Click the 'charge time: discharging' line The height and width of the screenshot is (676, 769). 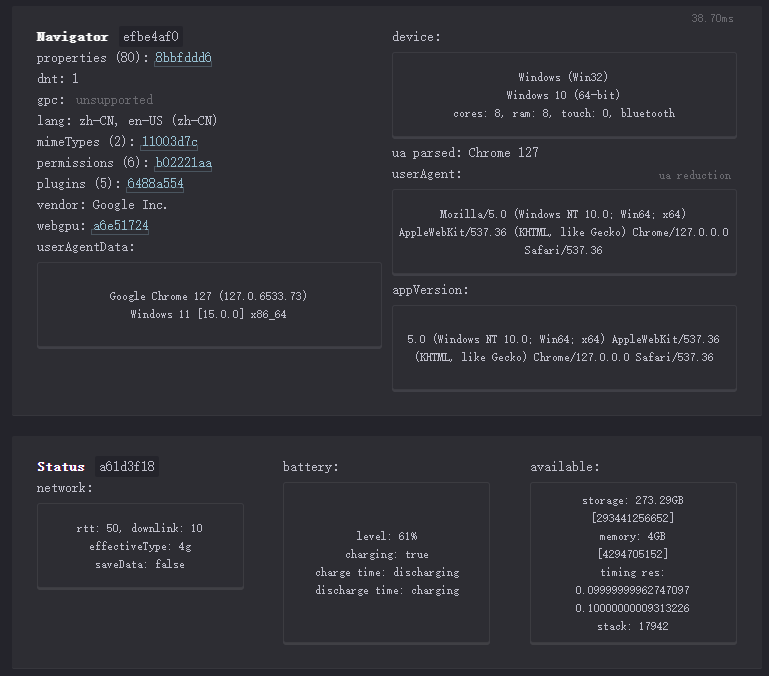tap(387, 572)
